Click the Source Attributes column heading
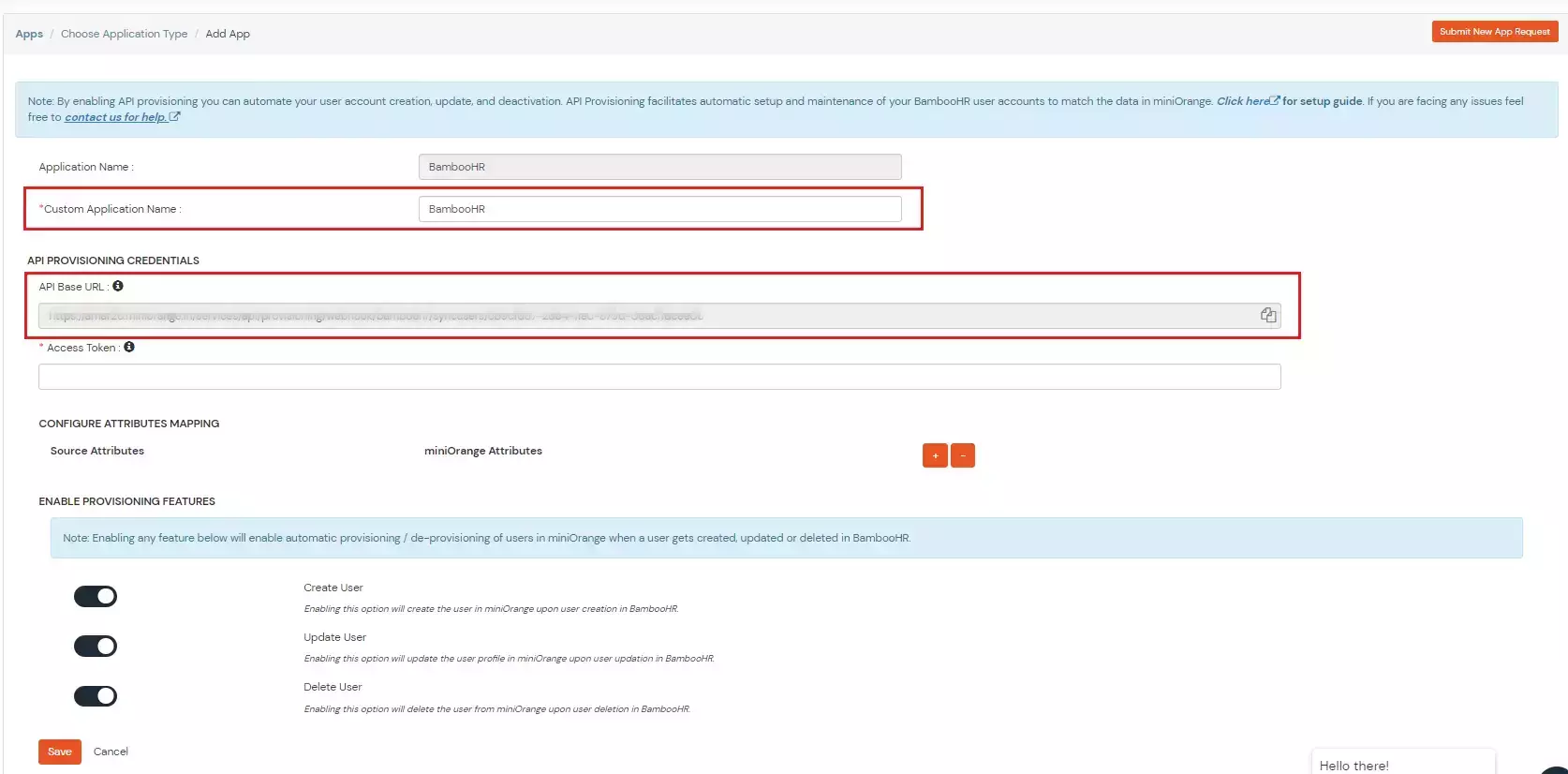This screenshot has width=1568, height=774. [x=97, y=451]
